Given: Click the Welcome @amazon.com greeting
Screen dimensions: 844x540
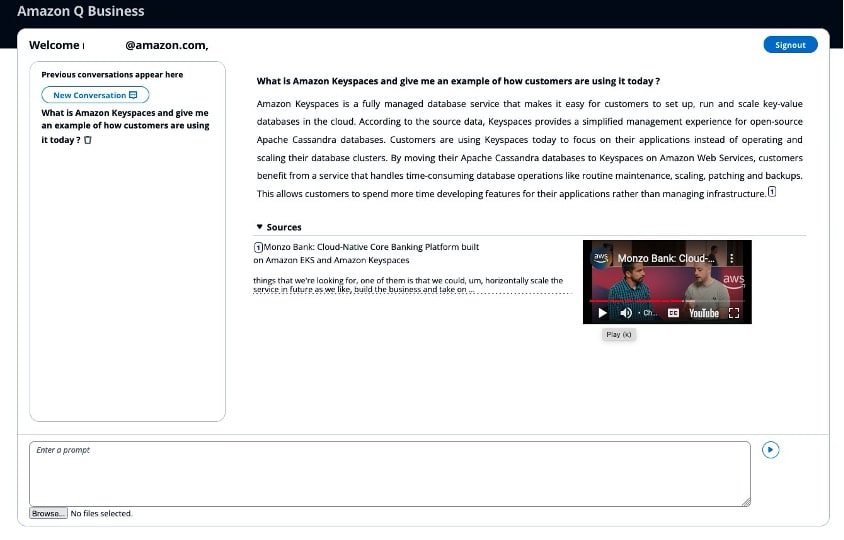Looking at the screenshot, I should [119, 45].
